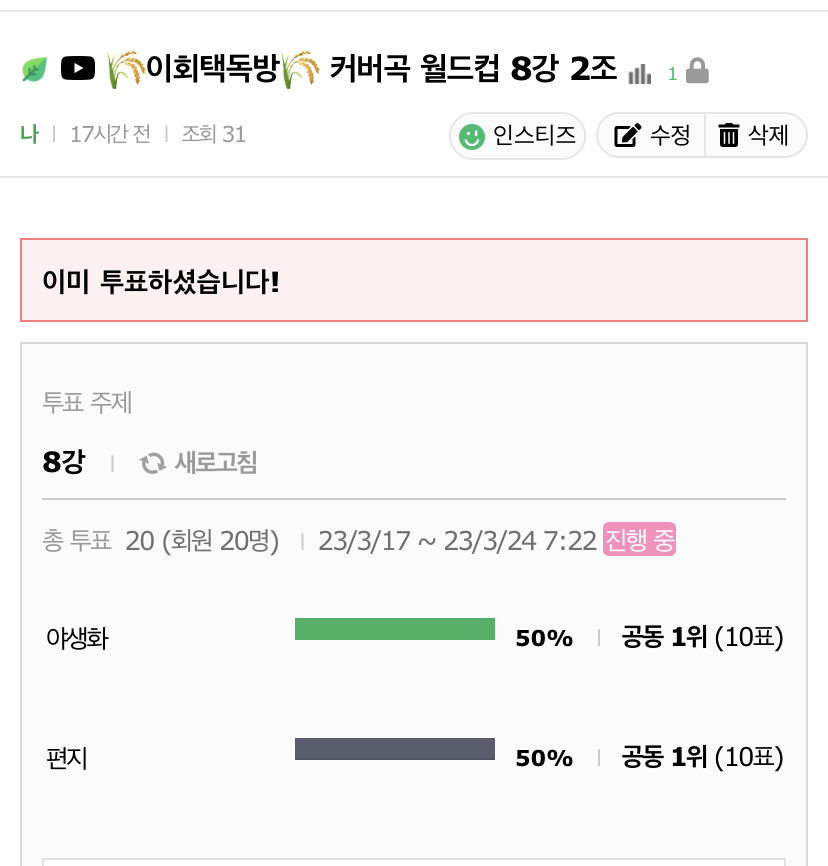Click the smiley face icon on the 인스티즈 button

click(471, 136)
